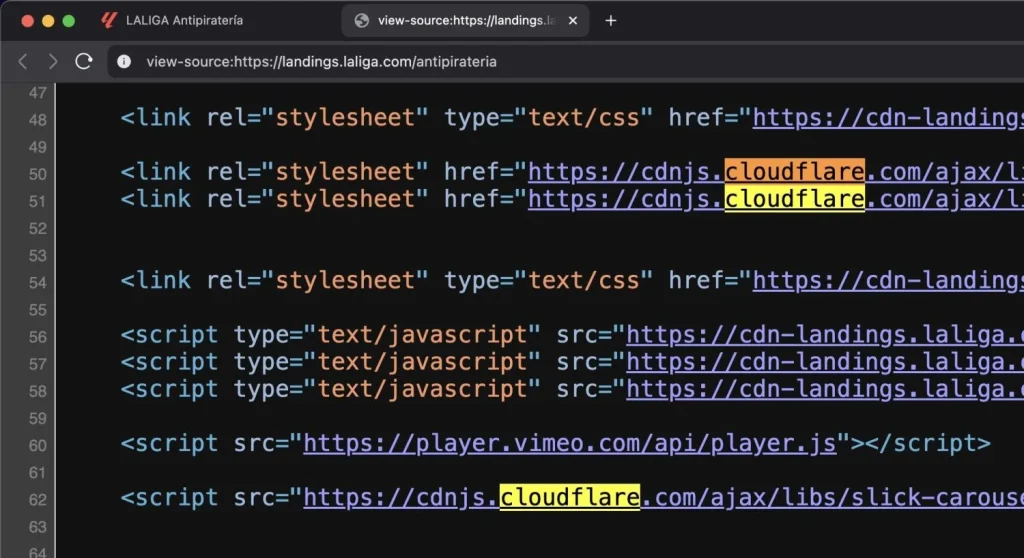Open the cdn-landings stylesheet link on line 48

[x=888, y=118]
